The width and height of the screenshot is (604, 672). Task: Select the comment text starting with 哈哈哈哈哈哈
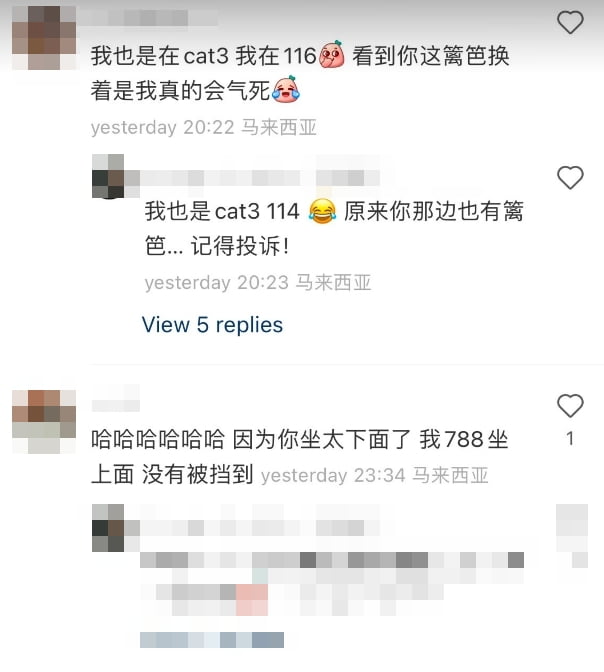point(299,457)
